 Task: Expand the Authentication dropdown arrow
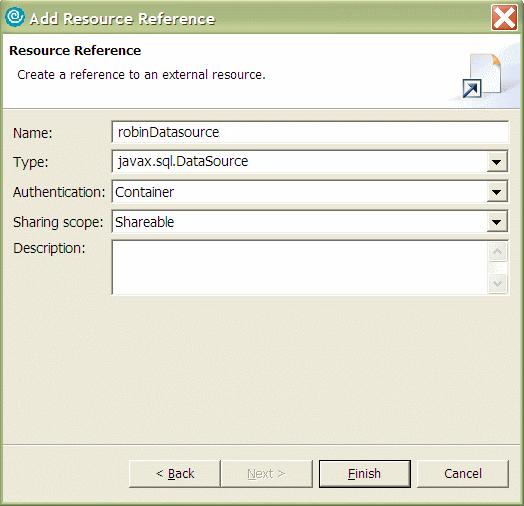(497, 192)
